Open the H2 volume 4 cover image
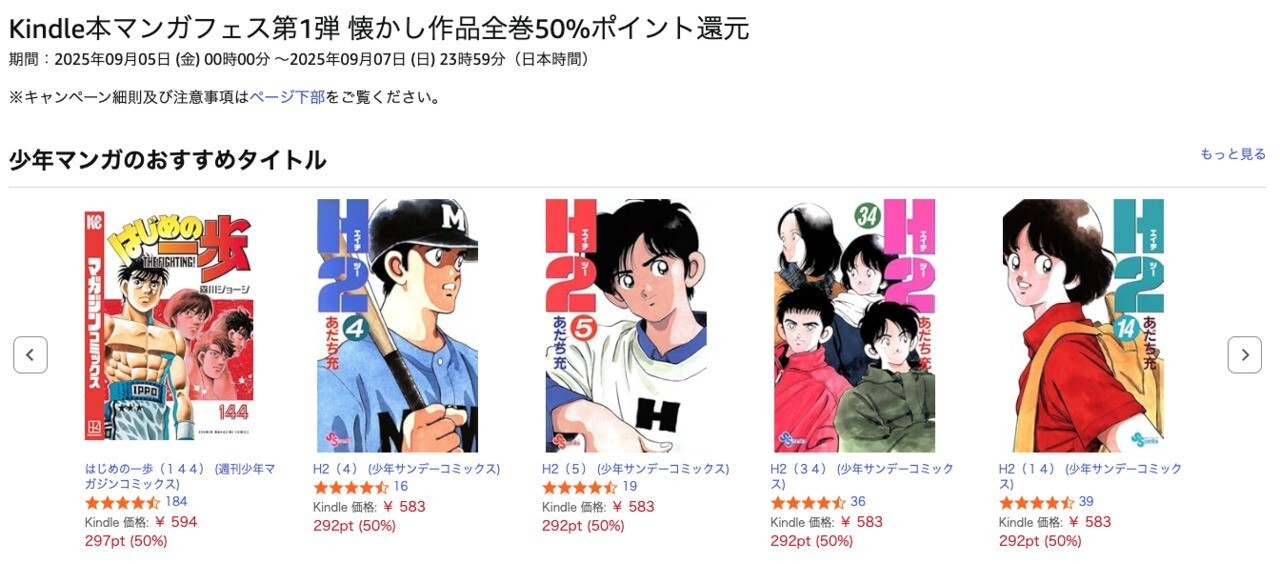 tap(397, 325)
